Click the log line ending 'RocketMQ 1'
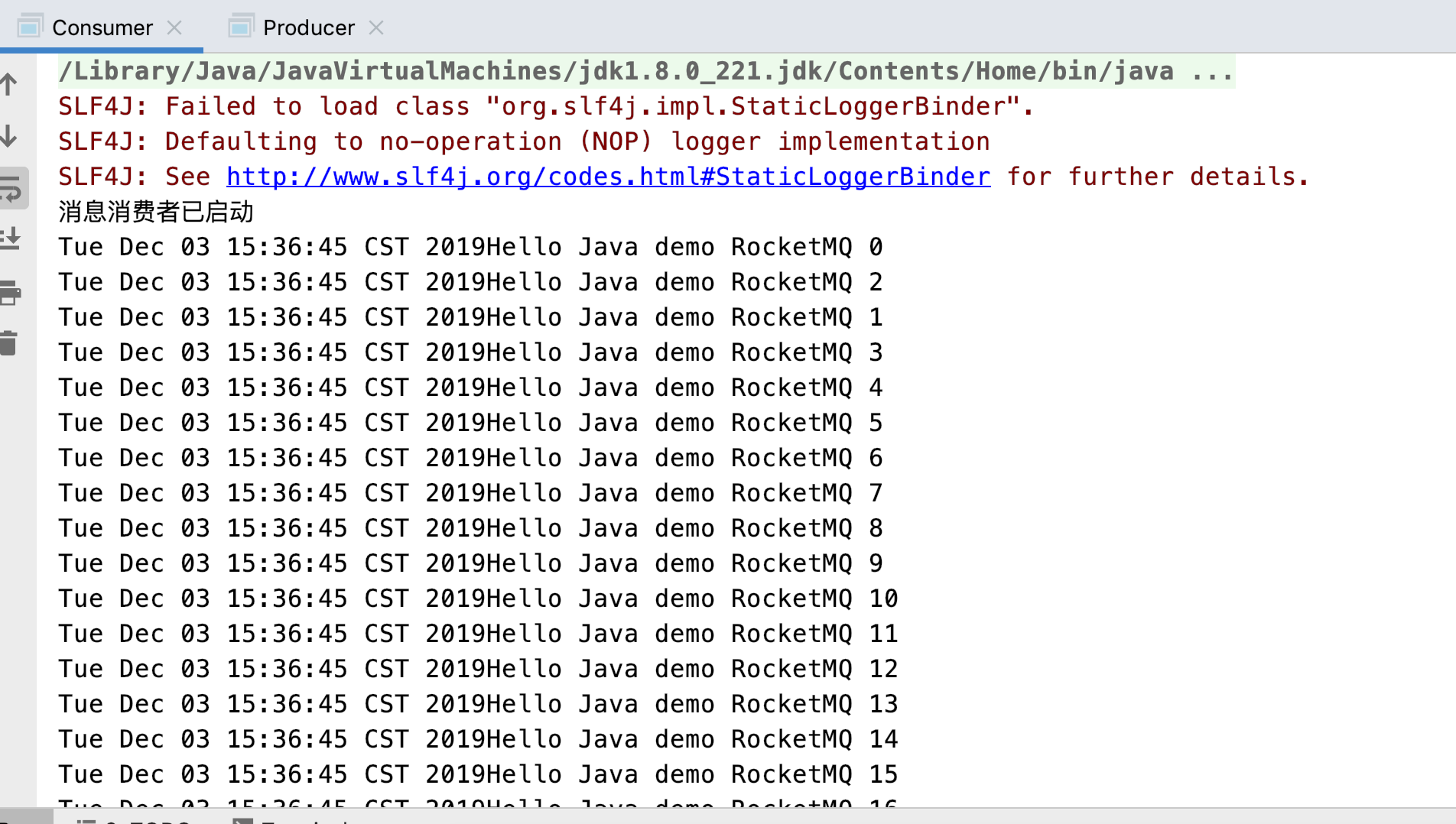 click(470, 317)
